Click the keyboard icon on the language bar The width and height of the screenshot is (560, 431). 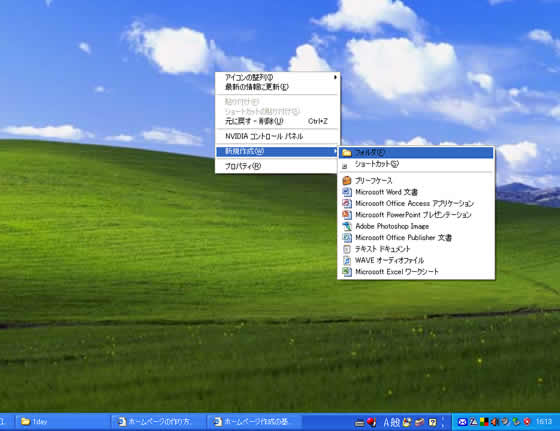(x=360, y=423)
